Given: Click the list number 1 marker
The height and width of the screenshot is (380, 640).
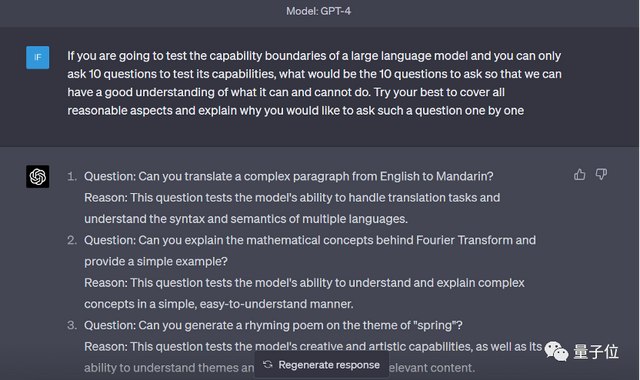Looking at the screenshot, I should tap(72, 176).
